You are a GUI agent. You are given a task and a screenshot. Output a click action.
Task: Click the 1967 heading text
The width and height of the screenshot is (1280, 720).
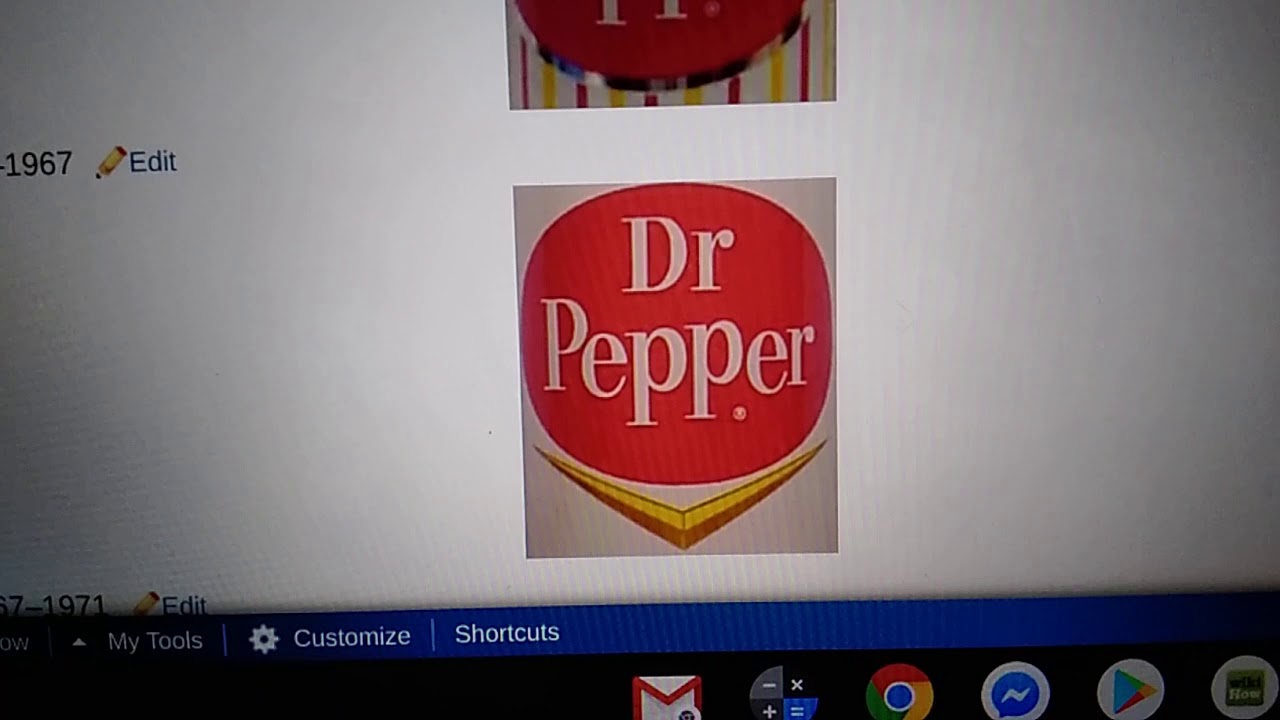(x=36, y=164)
